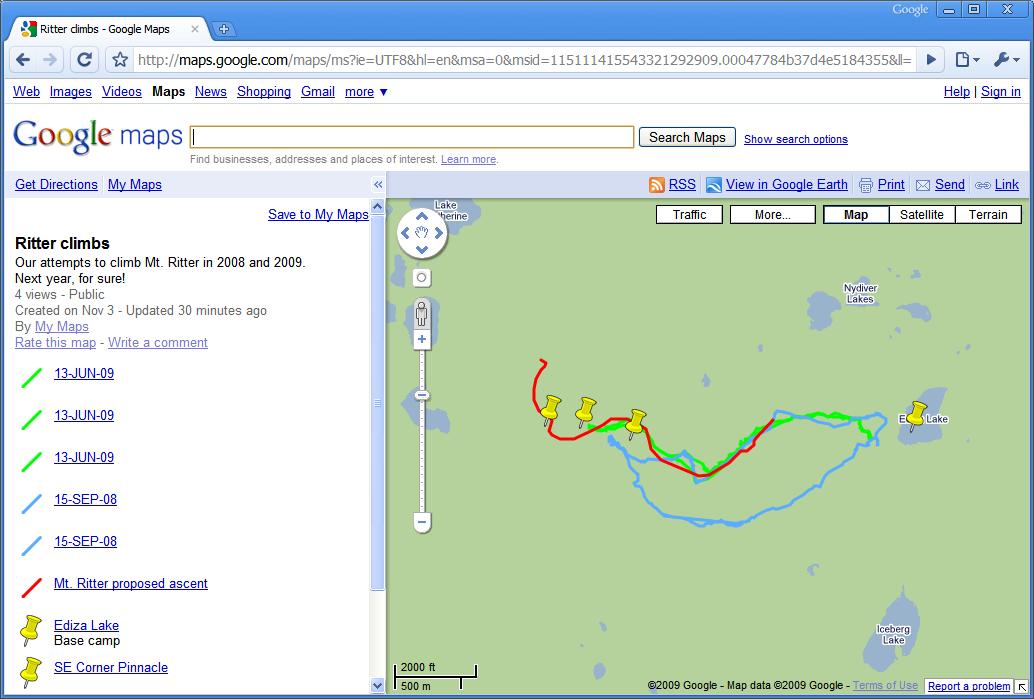Open Mt. Ritter proposed ascent link
The width and height of the screenshot is (1034, 699).
(131, 584)
